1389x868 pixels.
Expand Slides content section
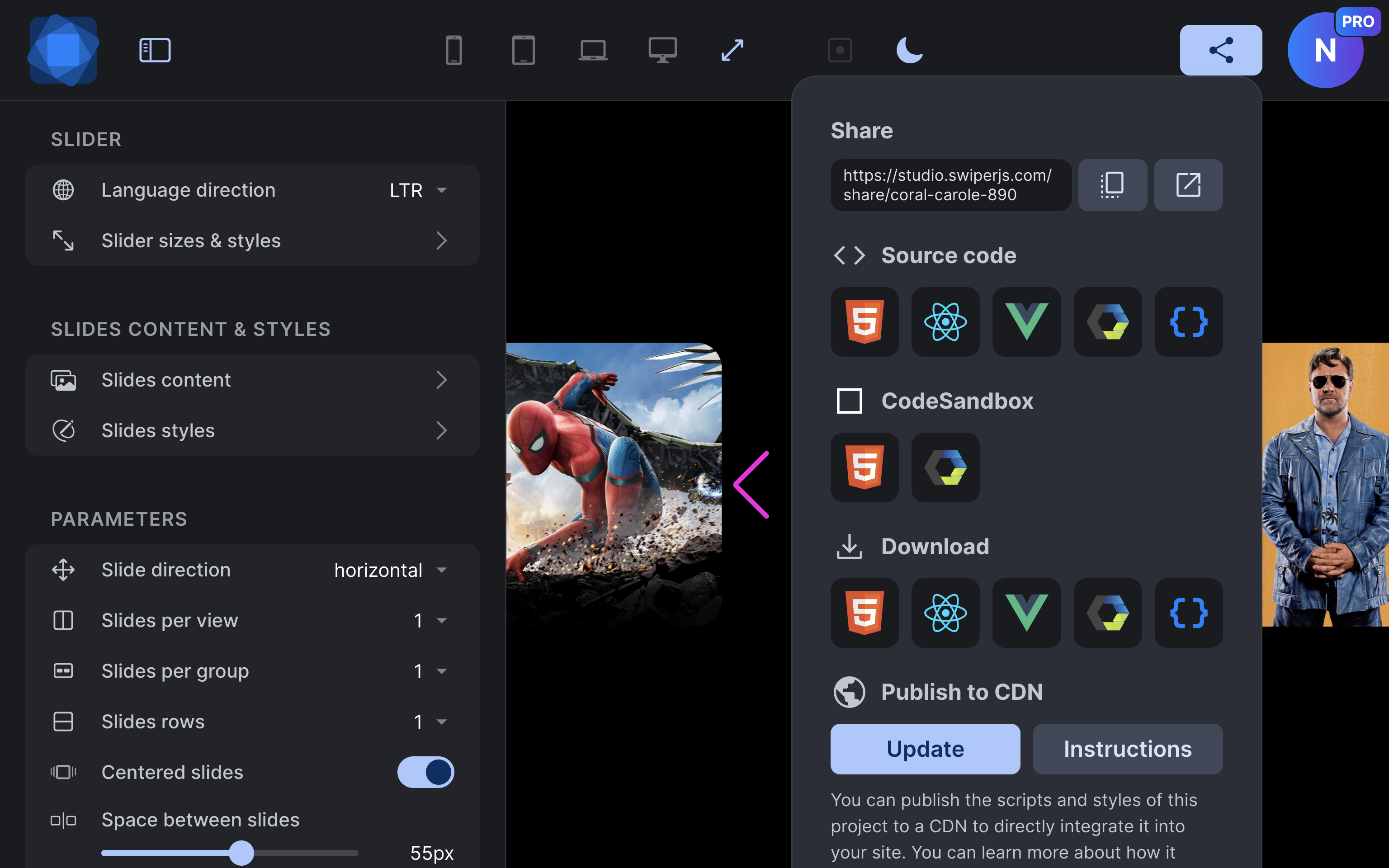click(x=253, y=380)
